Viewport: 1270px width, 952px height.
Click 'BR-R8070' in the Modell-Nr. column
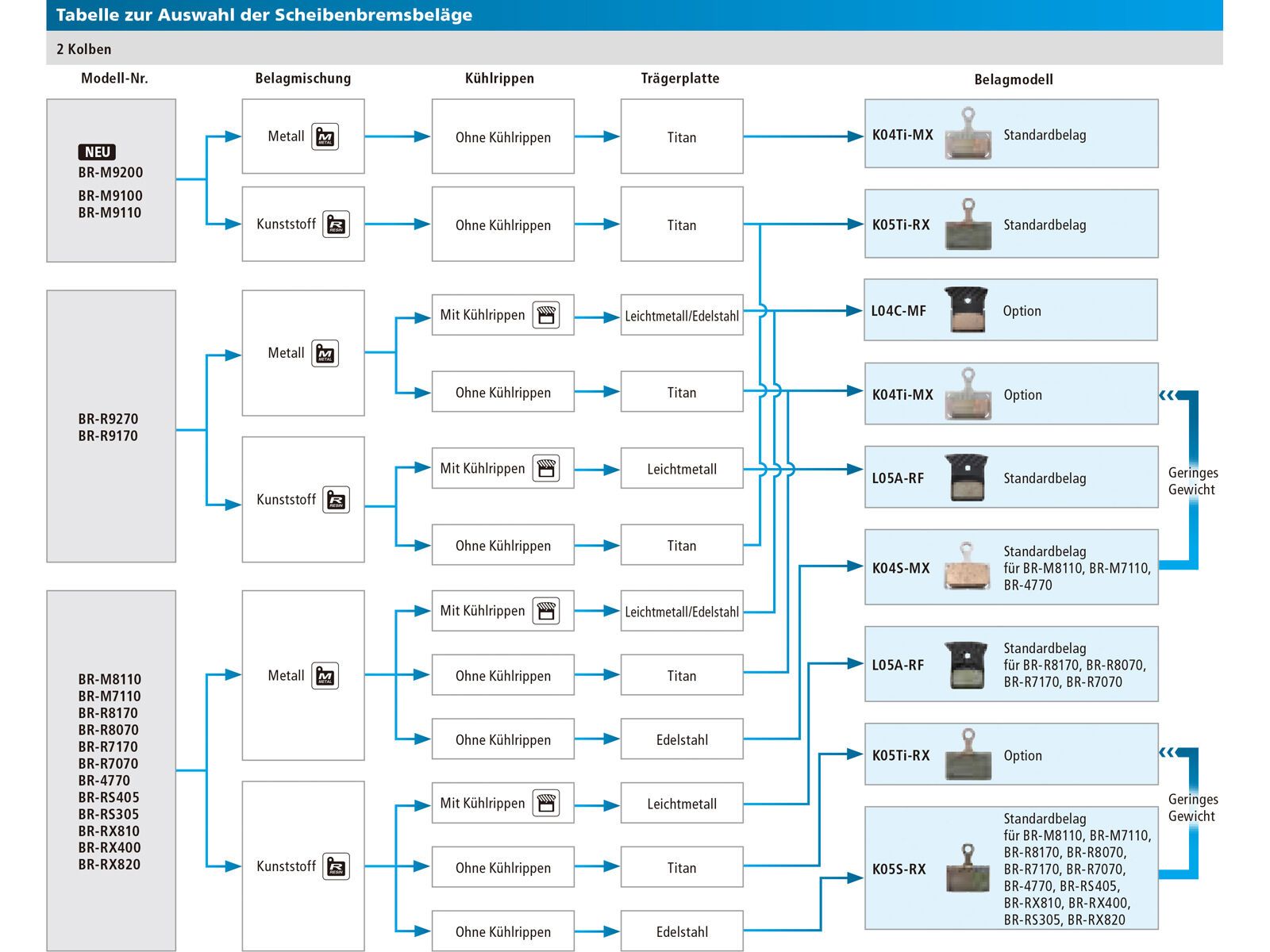[x=108, y=730]
